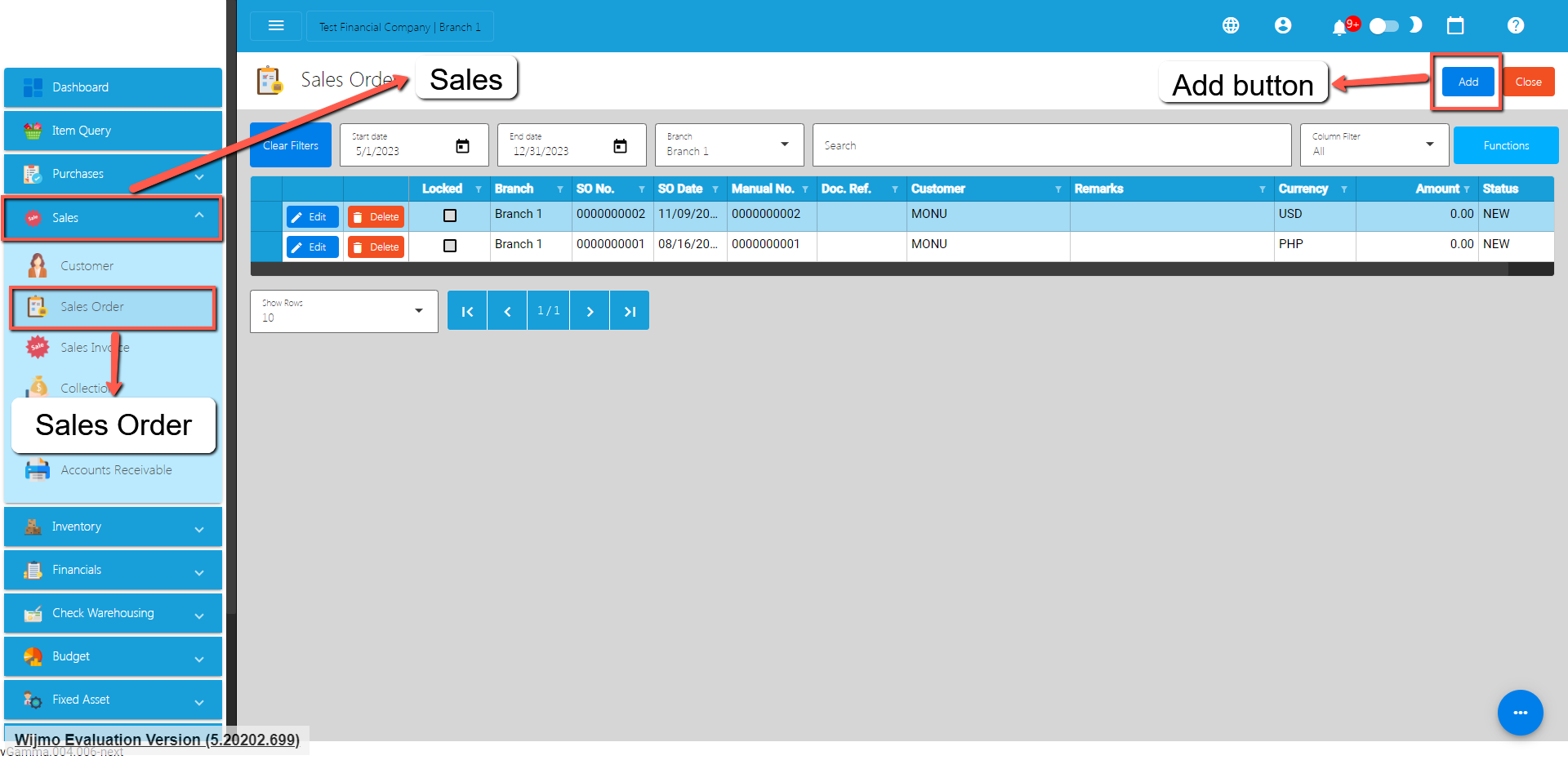Check Locked box for SO 0000000001
The width and height of the screenshot is (1568, 760).
tap(449, 246)
